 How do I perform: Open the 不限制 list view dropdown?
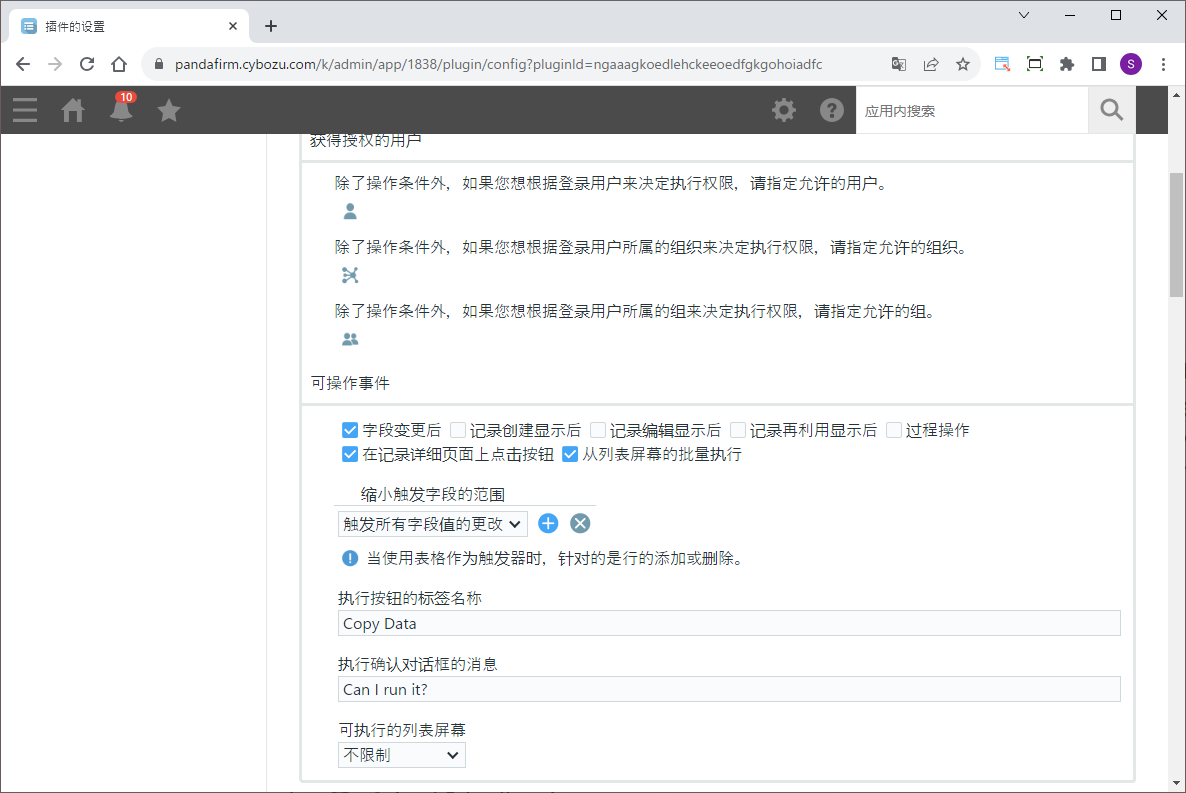[401, 755]
